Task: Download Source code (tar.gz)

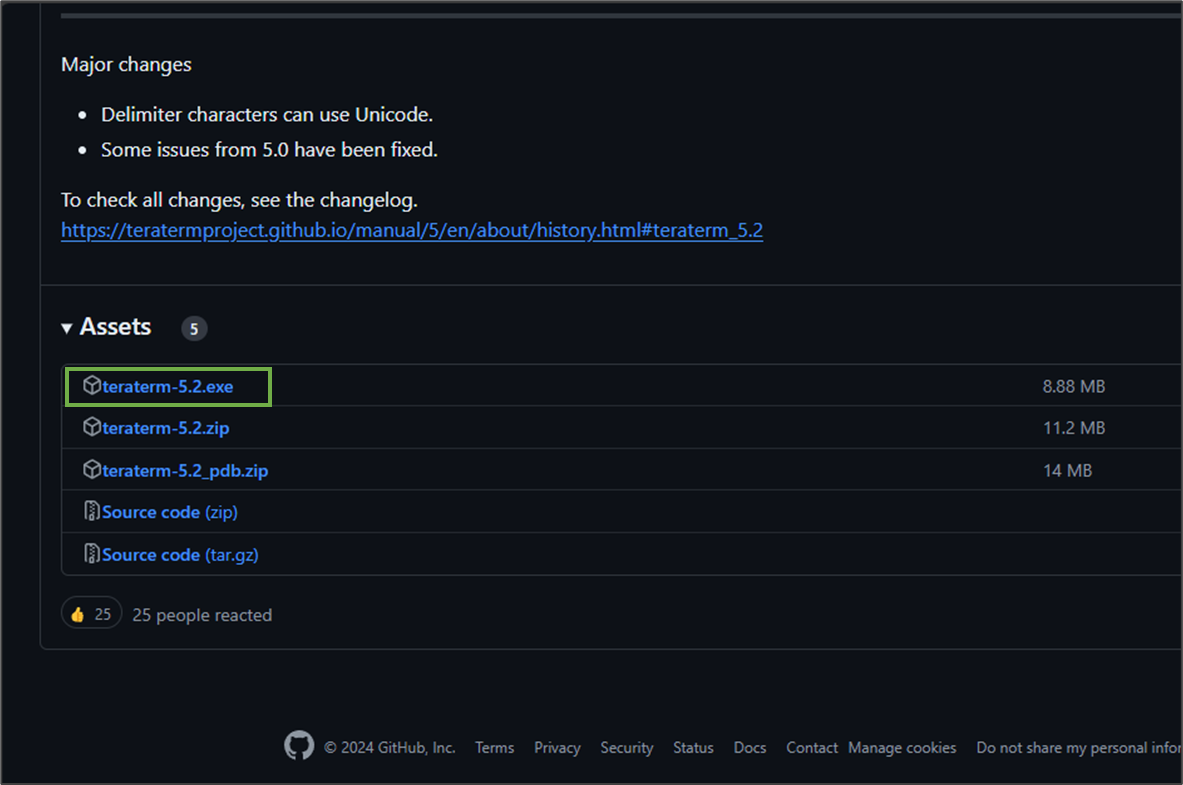Action: point(180,555)
